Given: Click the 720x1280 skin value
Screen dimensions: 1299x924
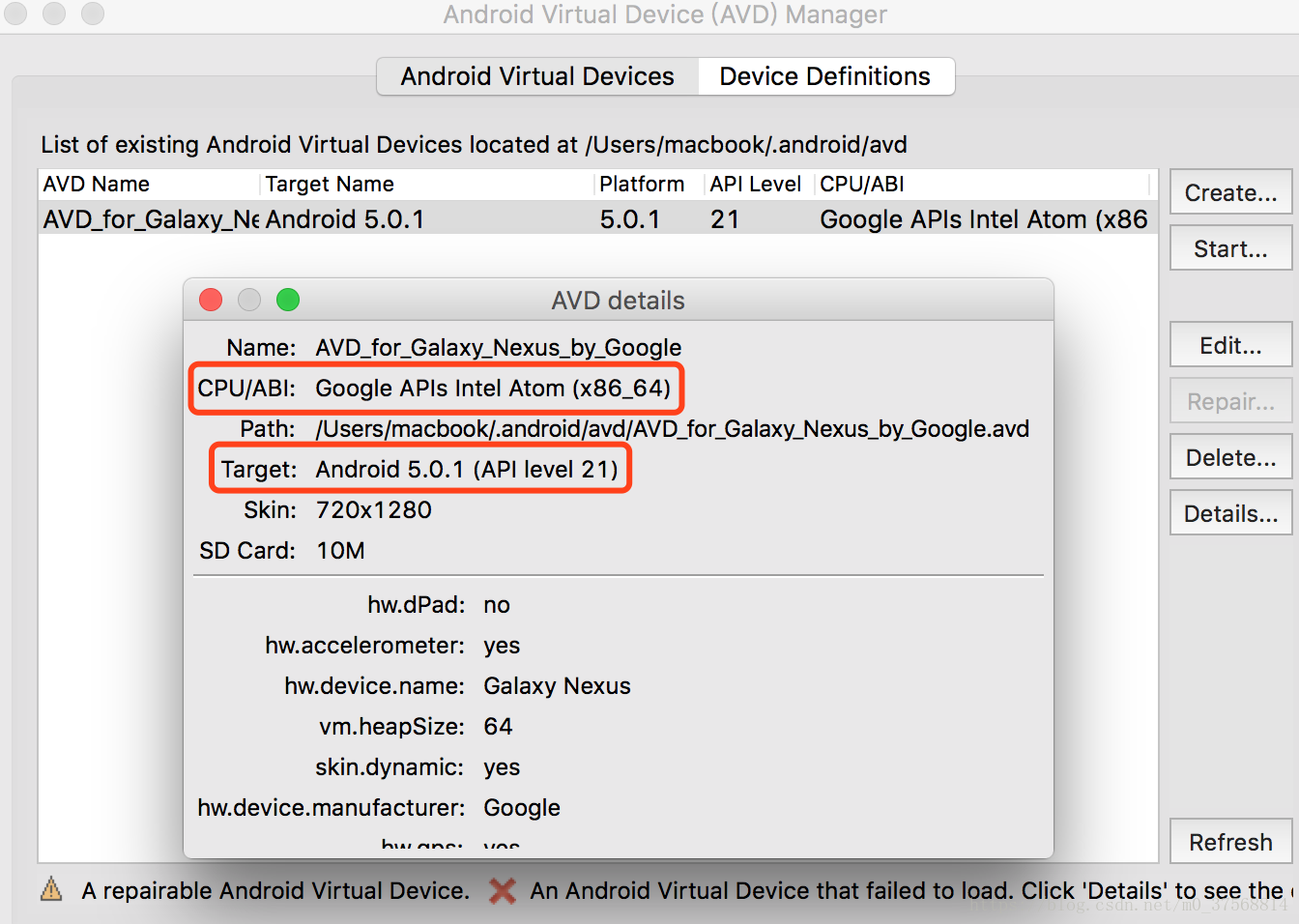Looking at the screenshot, I should click(x=374, y=510).
